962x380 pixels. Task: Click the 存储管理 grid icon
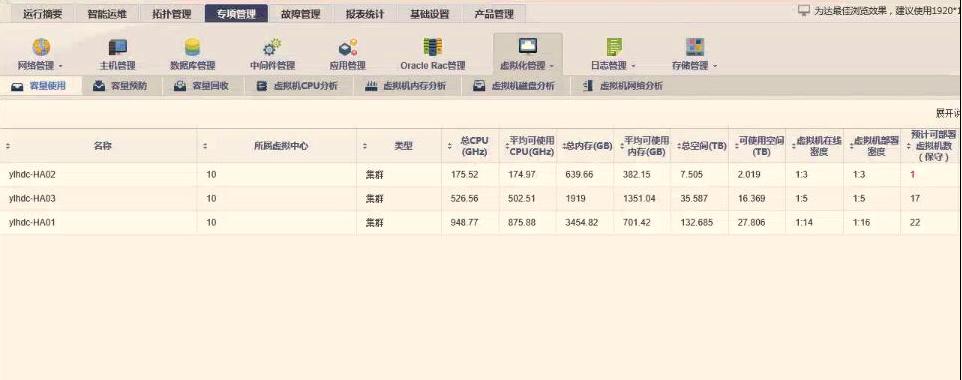point(695,47)
